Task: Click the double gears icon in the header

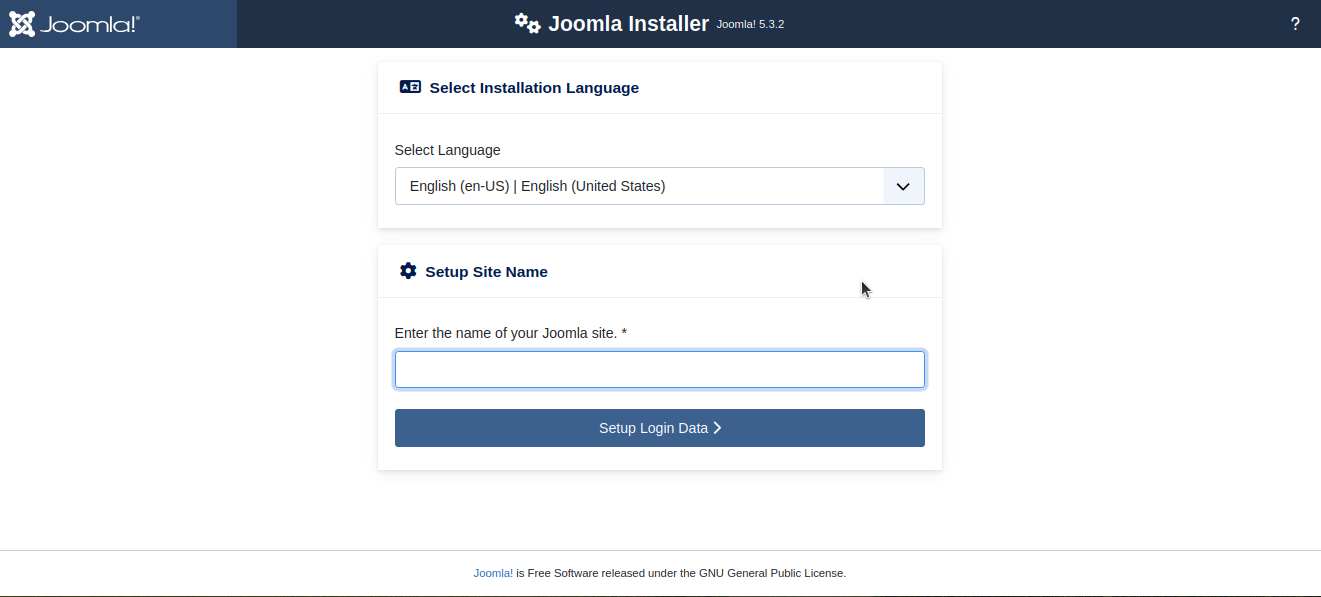Action: click(x=527, y=22)
